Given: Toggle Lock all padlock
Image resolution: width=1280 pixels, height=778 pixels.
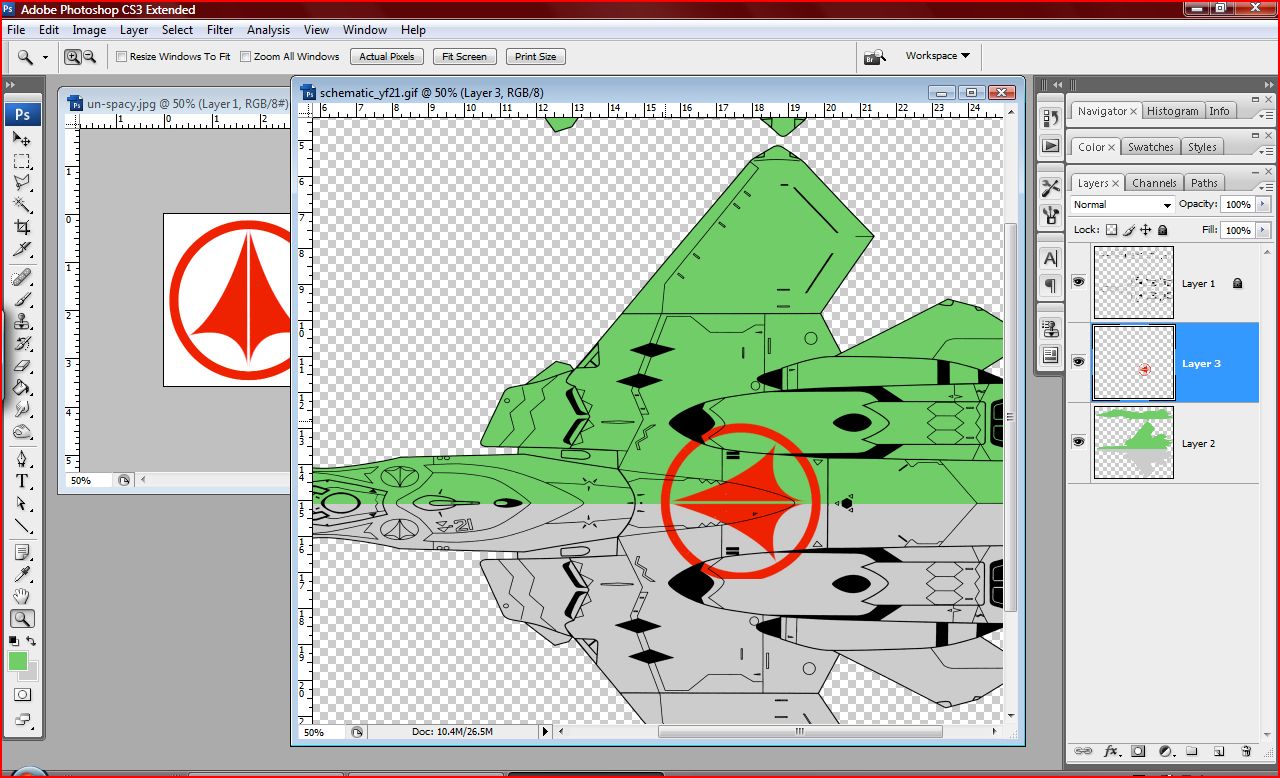Looking at the screenshot, I should coord(1163,230).
